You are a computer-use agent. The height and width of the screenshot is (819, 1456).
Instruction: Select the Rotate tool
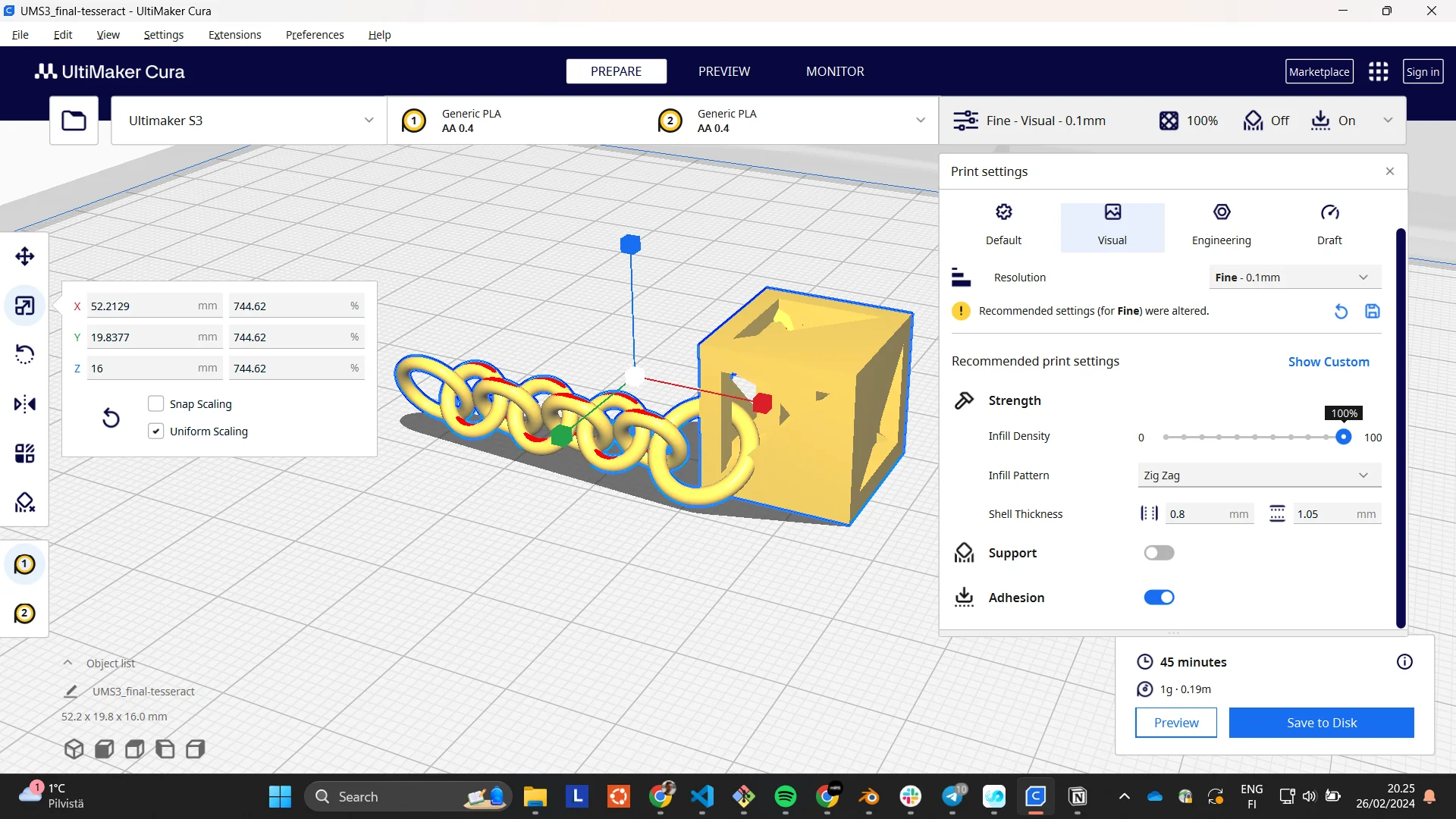coord(24,355)
